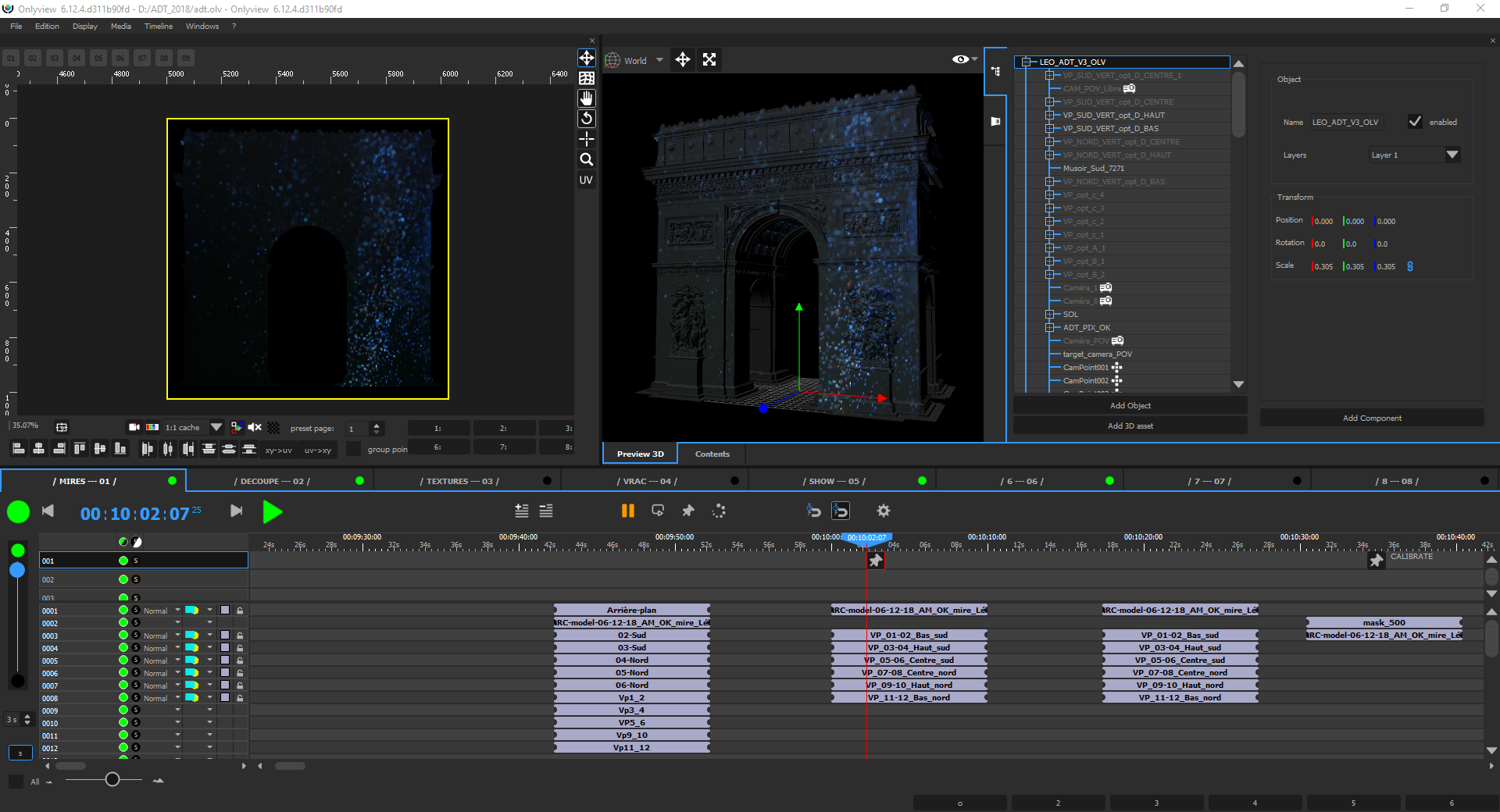This screenshot has width=1500, height=812.
Task: Open the Display menu
Action: (x=85, y=26)
